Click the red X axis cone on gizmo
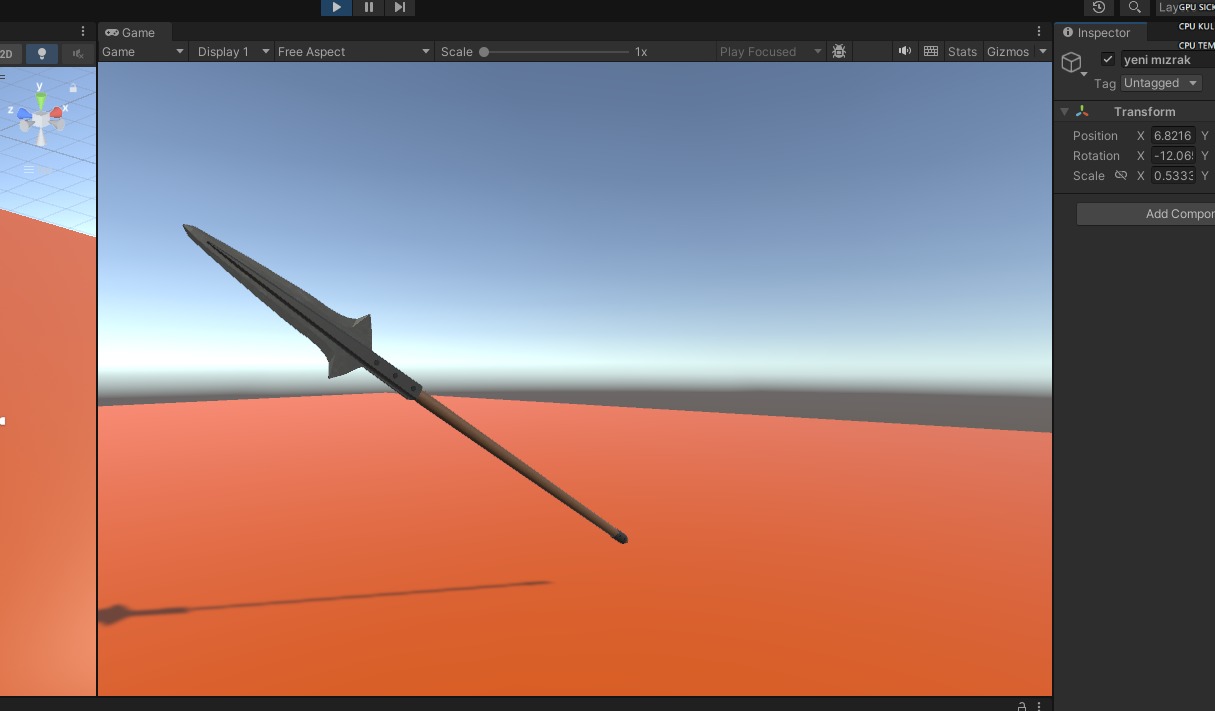Screen dimensions: 1215x711 pos(57,114)
